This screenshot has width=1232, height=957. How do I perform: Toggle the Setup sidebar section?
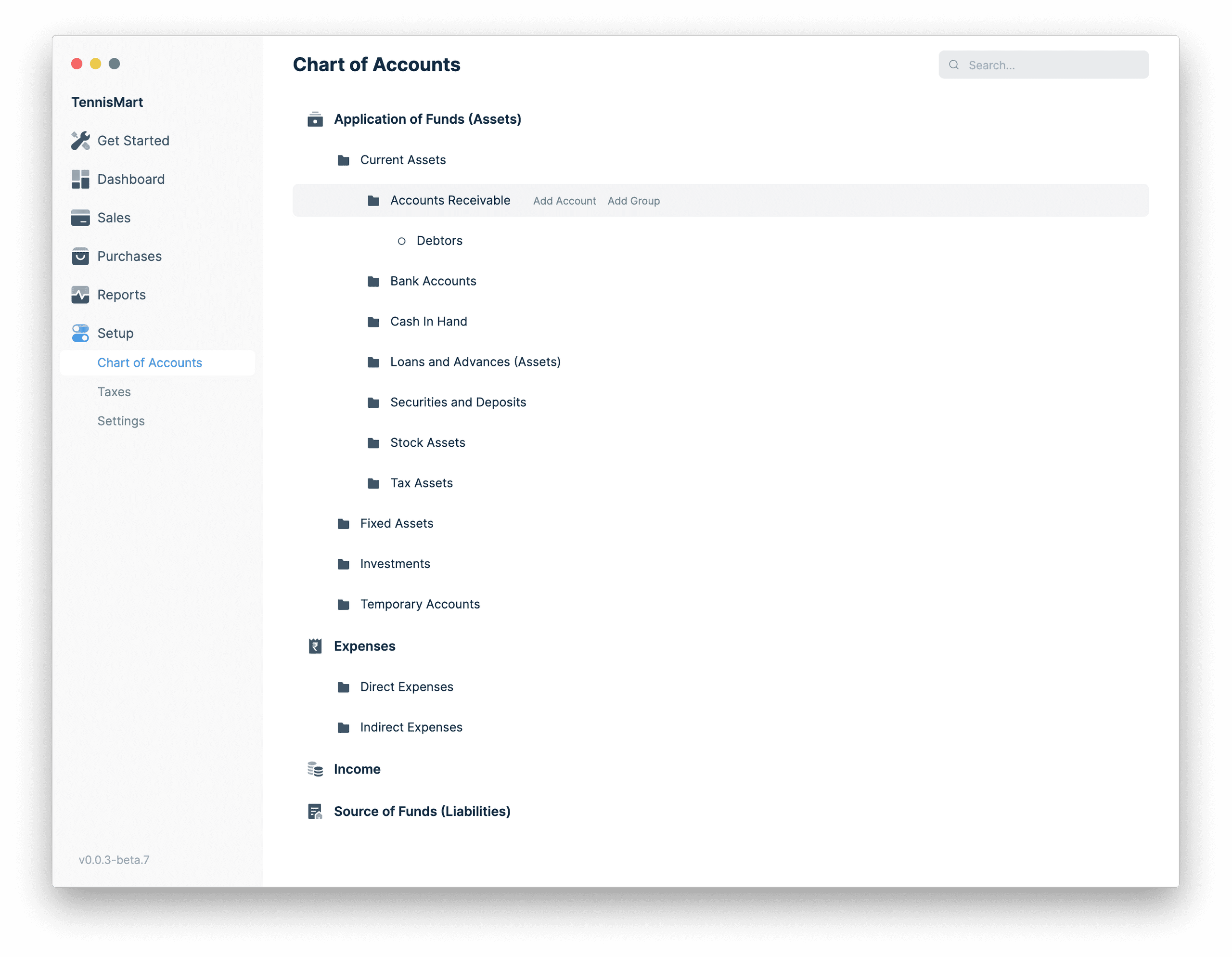click(x=115, y=333)
